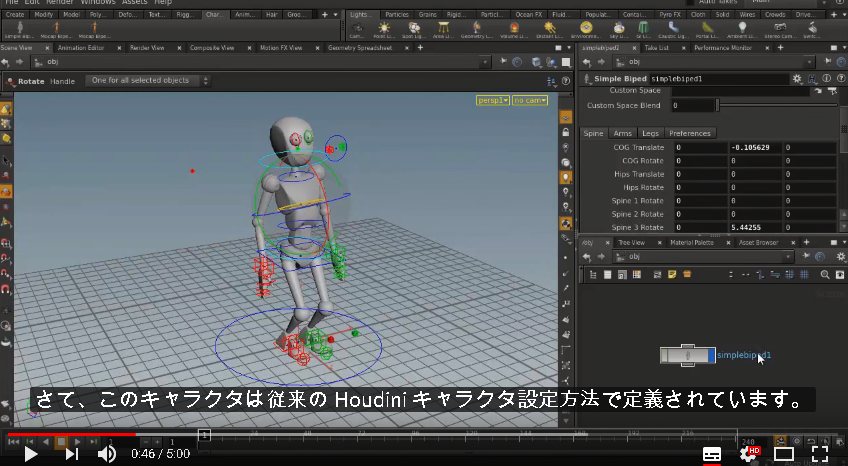
Task: Open parameter gear menu for simplebiped1
Action: pos(797,78)
